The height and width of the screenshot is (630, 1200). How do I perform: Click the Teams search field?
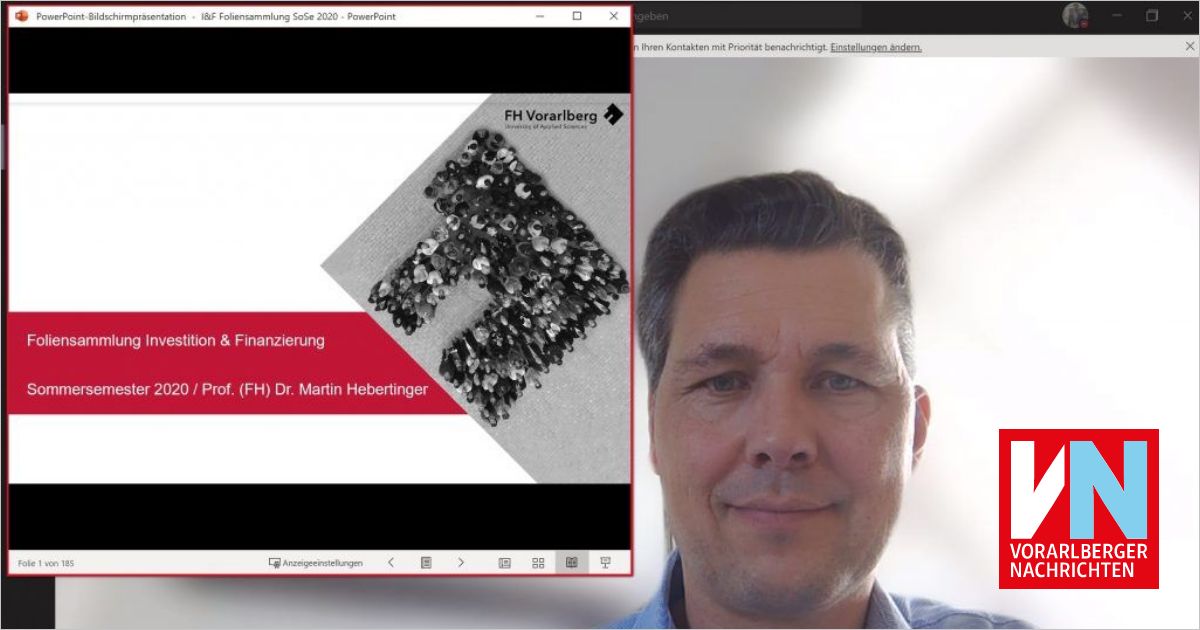[x=750, y=16]
